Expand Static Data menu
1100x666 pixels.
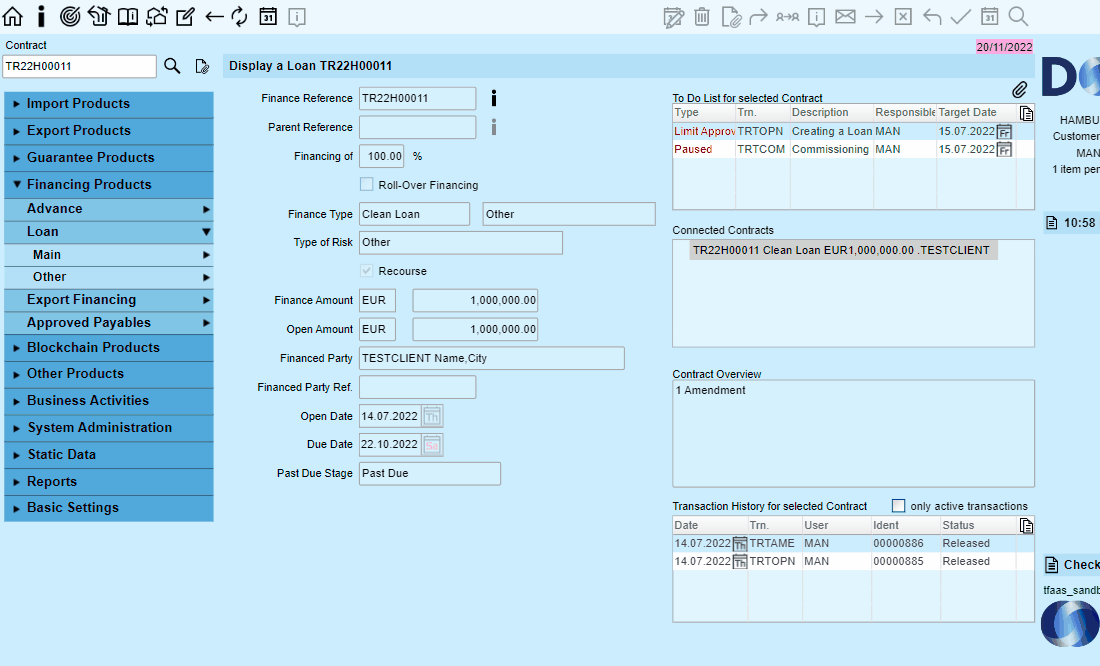[109, 455]
